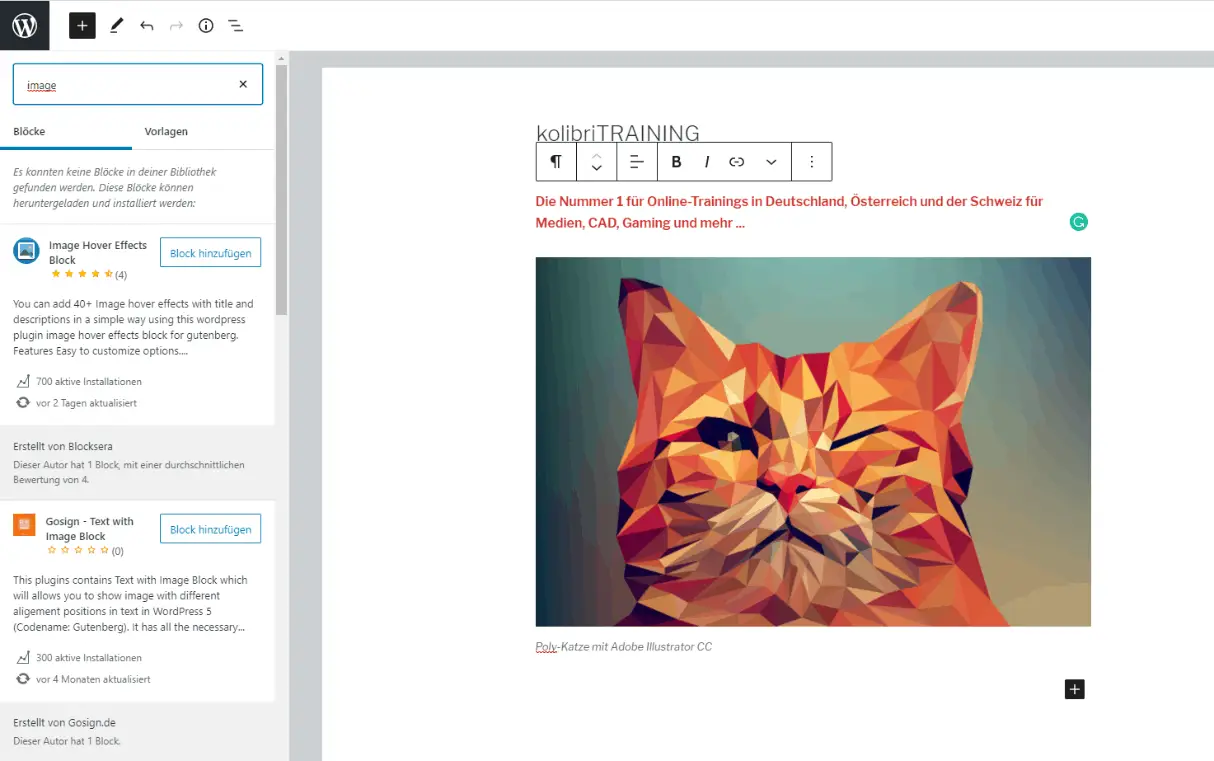Click the Image Hover Effects Block icon
Image resolution: width=1214 pixels, height=761 pixels.
click(26, 251)
